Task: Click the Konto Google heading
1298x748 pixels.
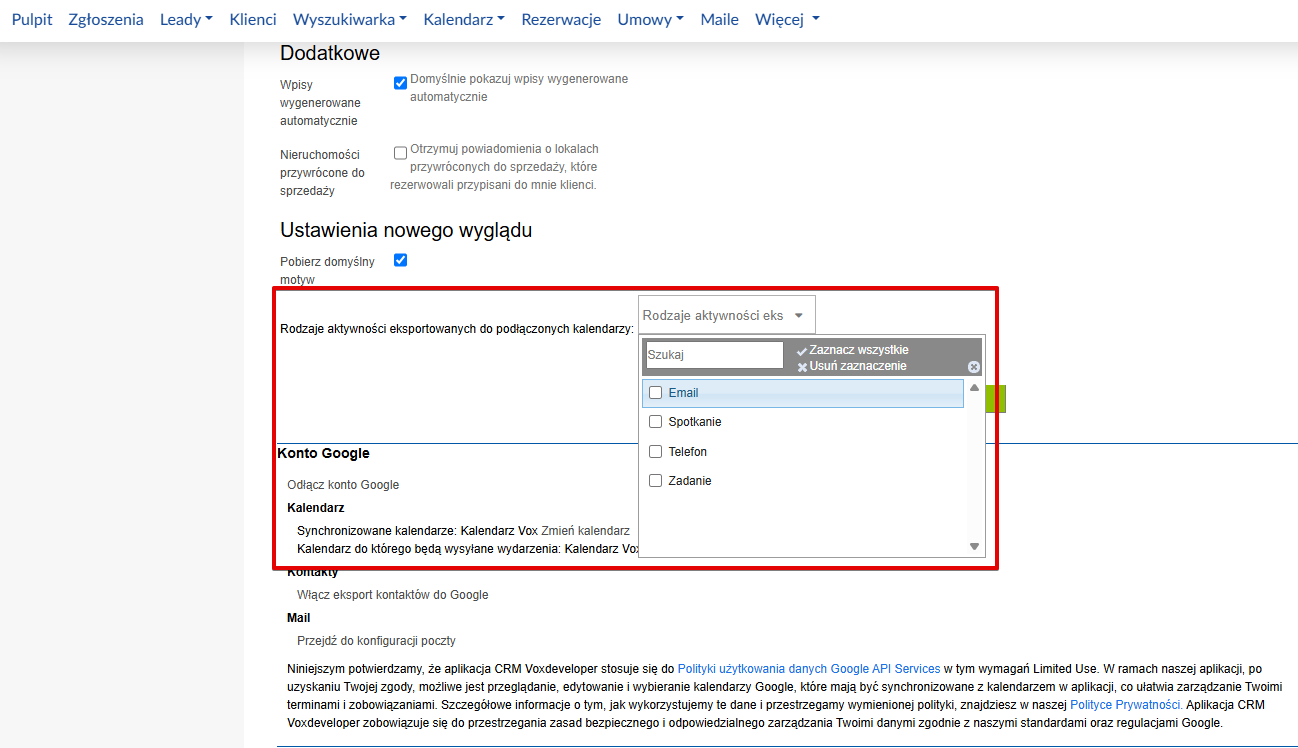Action: (323, 454)
